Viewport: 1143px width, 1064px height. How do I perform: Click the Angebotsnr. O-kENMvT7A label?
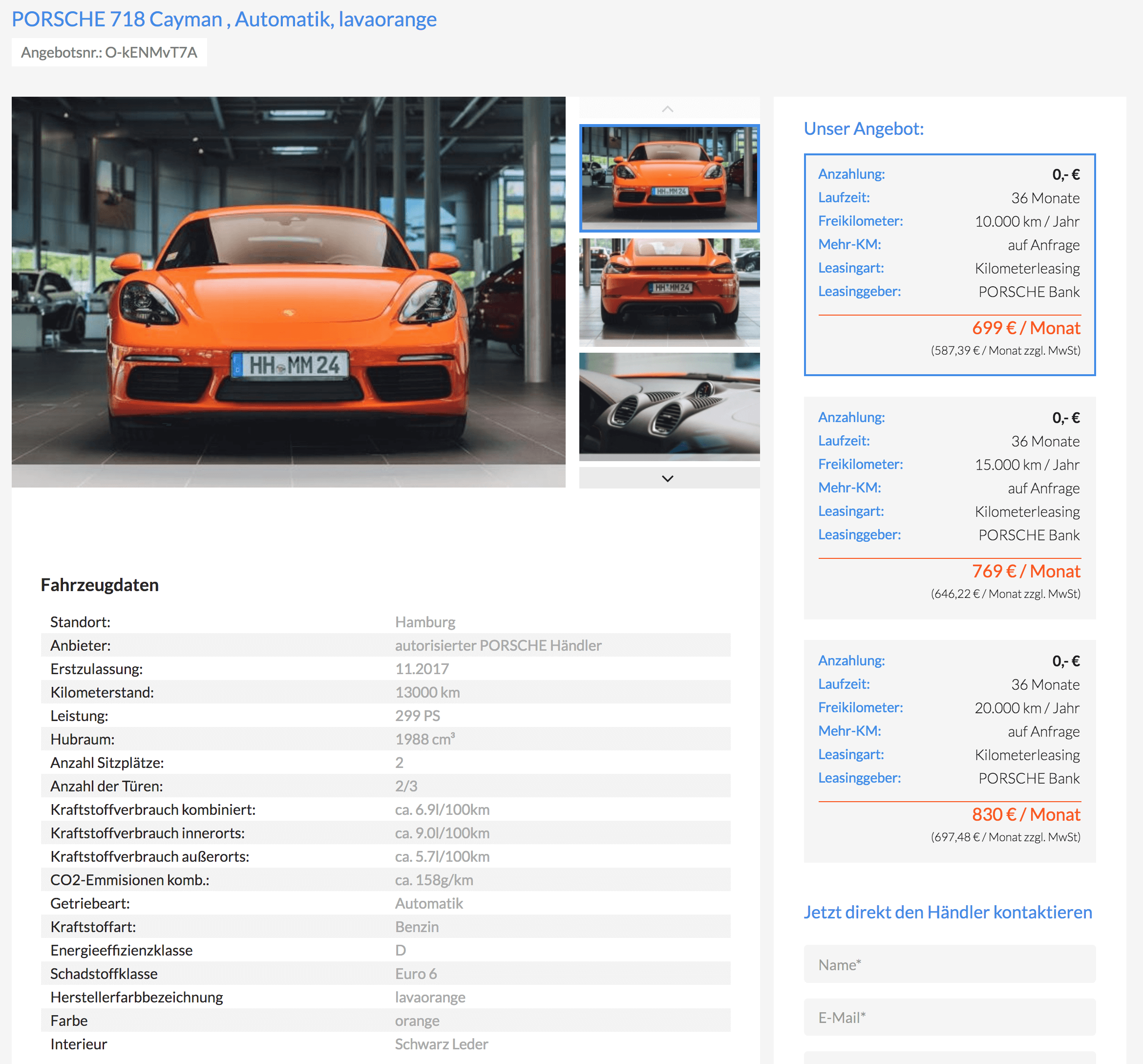[x=109, y=52]
